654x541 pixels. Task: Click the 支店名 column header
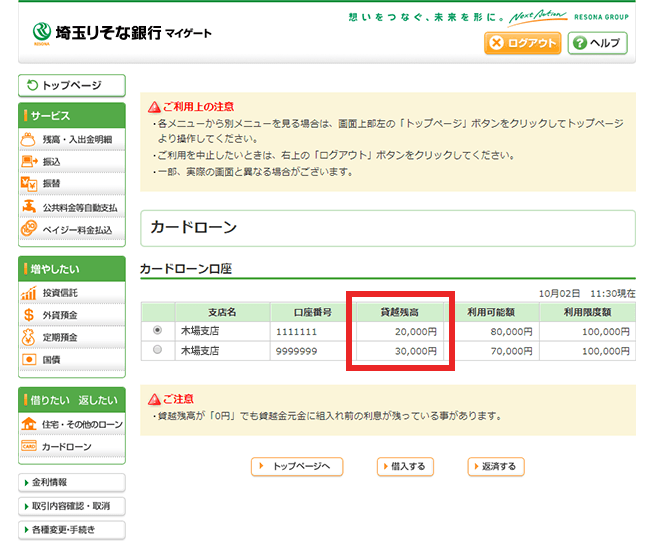click(x=222, y=312)
